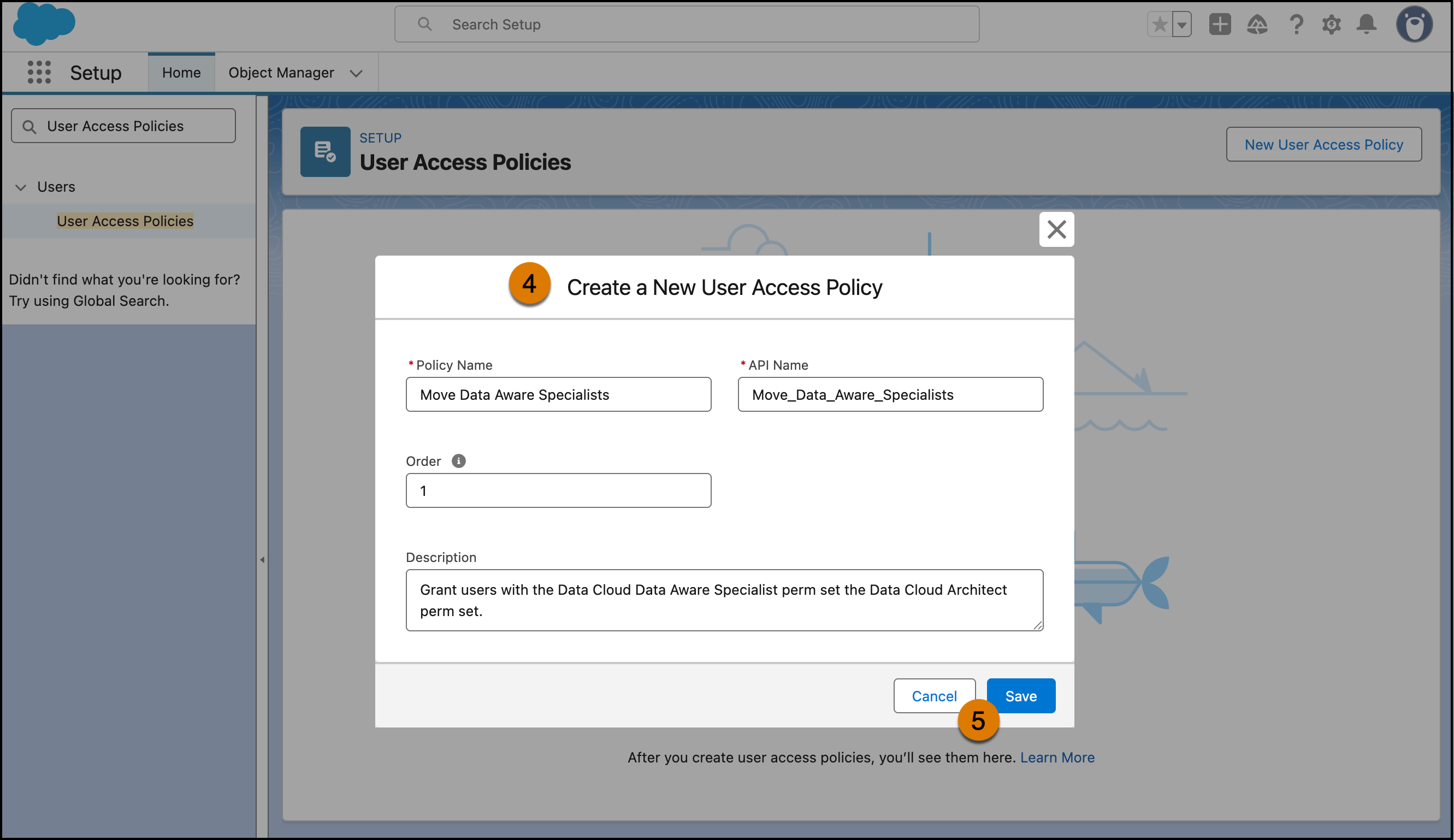Viewport: 1454px width, 840px height.
Task: Expand the Object Manager tab chevron
Action: pyautogui.click(x=356, y=73)
